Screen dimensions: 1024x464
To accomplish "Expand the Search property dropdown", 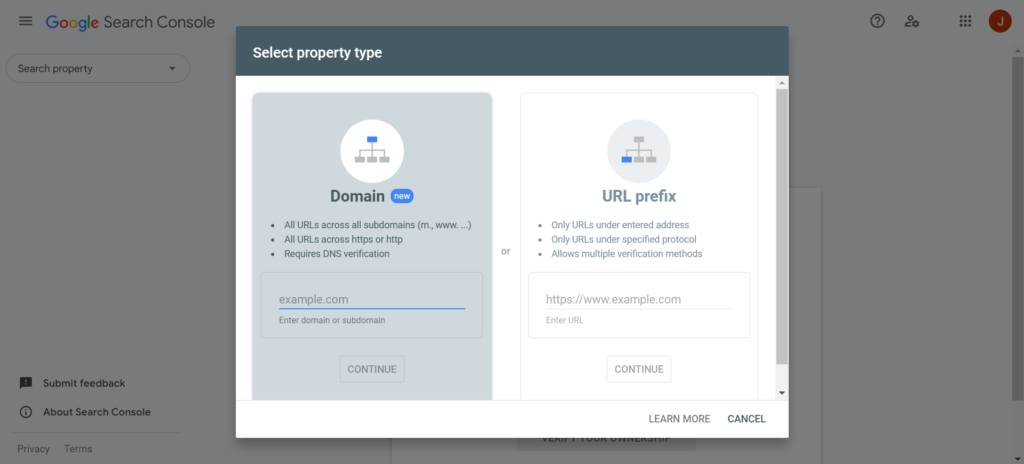I will (98, 69).
